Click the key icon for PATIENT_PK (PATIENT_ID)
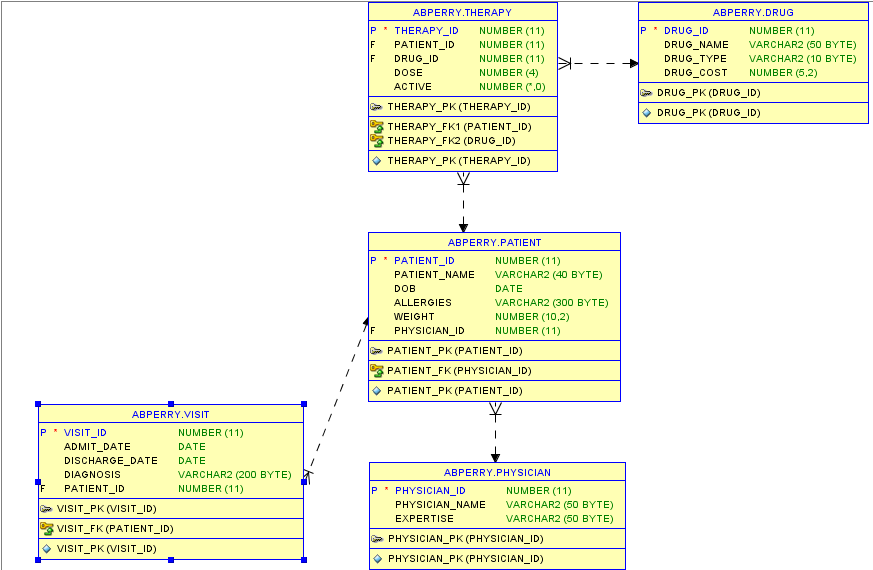 point(376,351)
